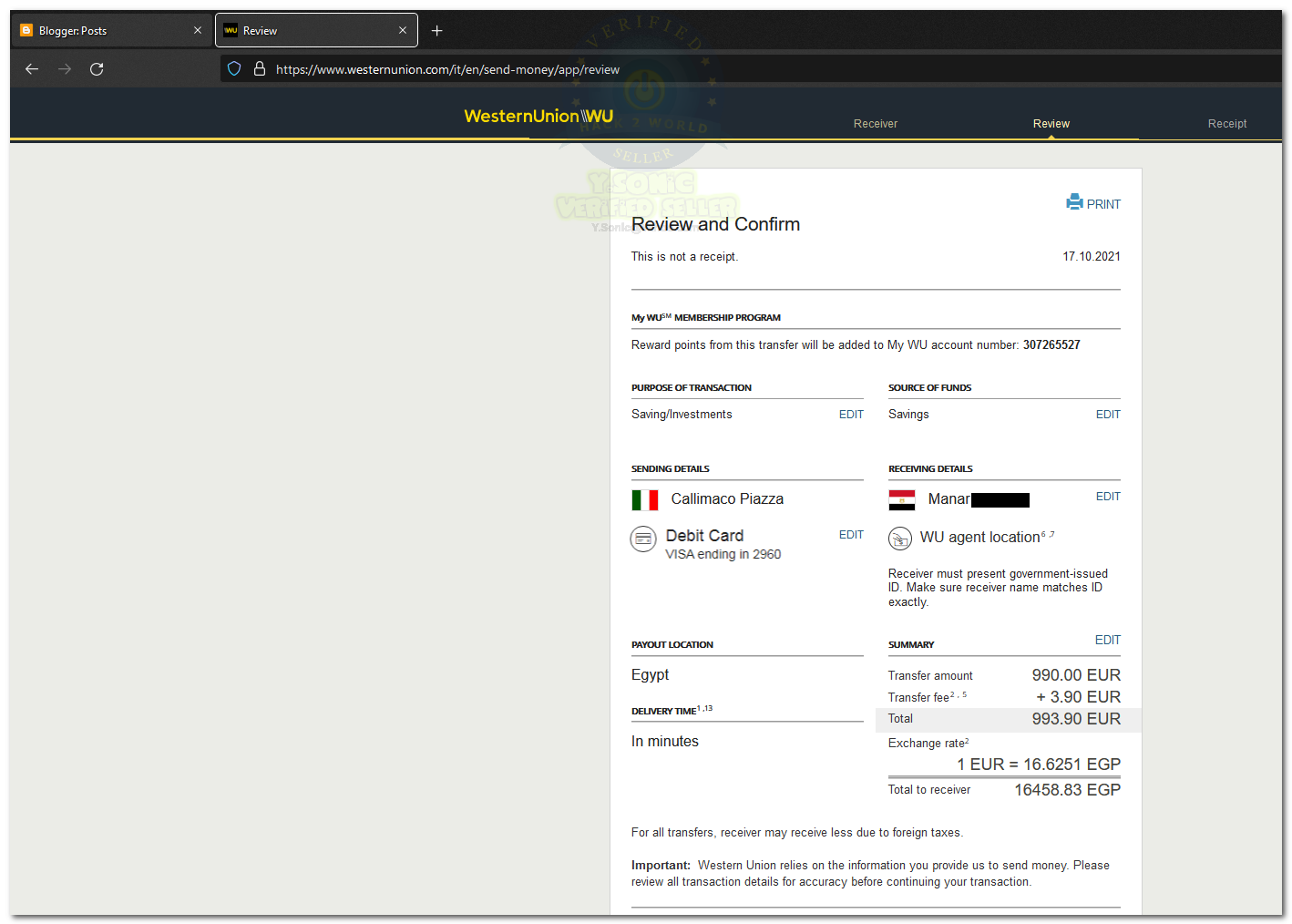1292x924 pixels.
Task: Click the Savings source of funds value
Action: (x=908, y=415)
